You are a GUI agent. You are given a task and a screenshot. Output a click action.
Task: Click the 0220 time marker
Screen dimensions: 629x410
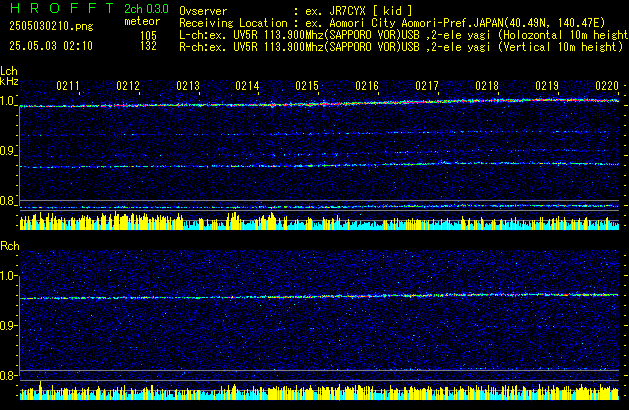tap(607, 86)
